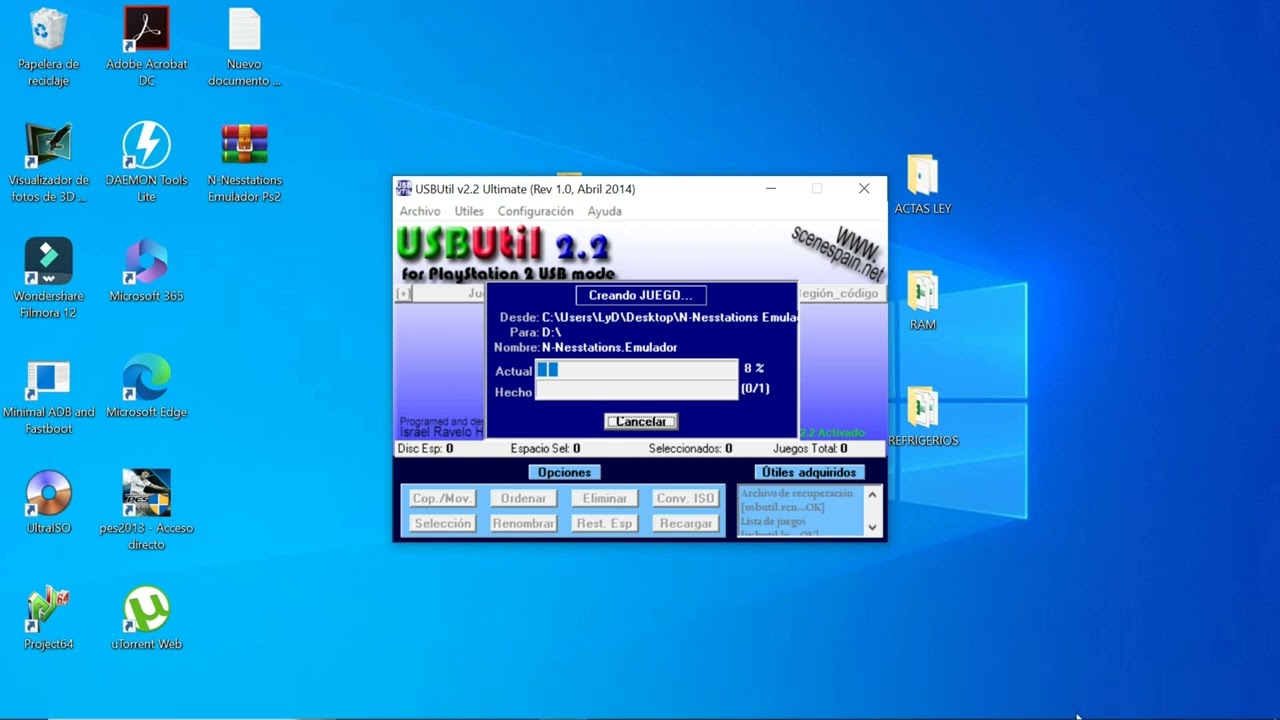Viewport: 1280px width, 720px height.
Task: Minimize the USBUtil window
Action: coord(771,188)
